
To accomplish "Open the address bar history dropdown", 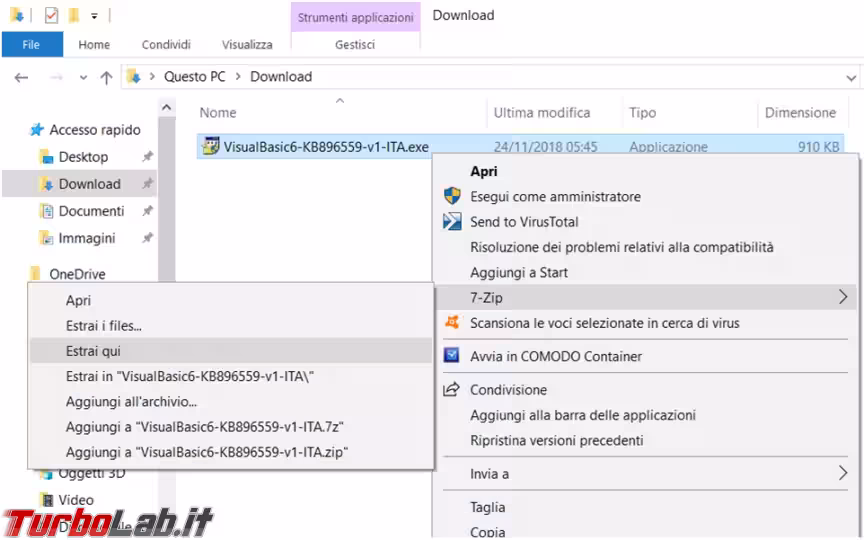I will [x=851, y=78].
